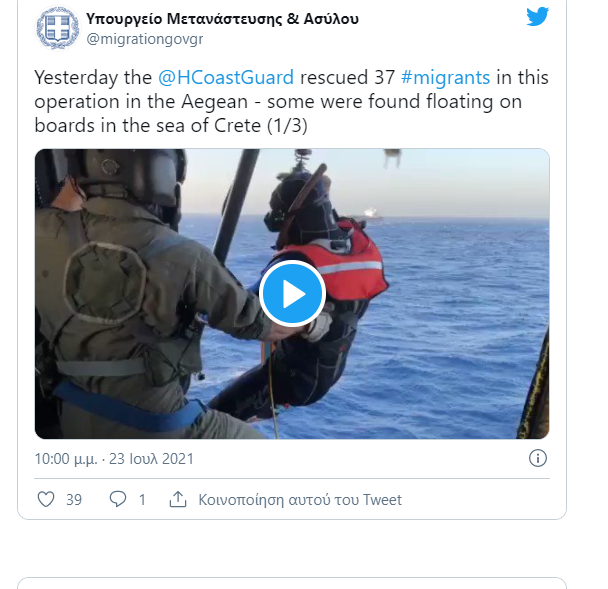Click the 10:00 μ.μ. tweet time
The height and width of the screenshot is (589, 608).
tap(66, 459)
